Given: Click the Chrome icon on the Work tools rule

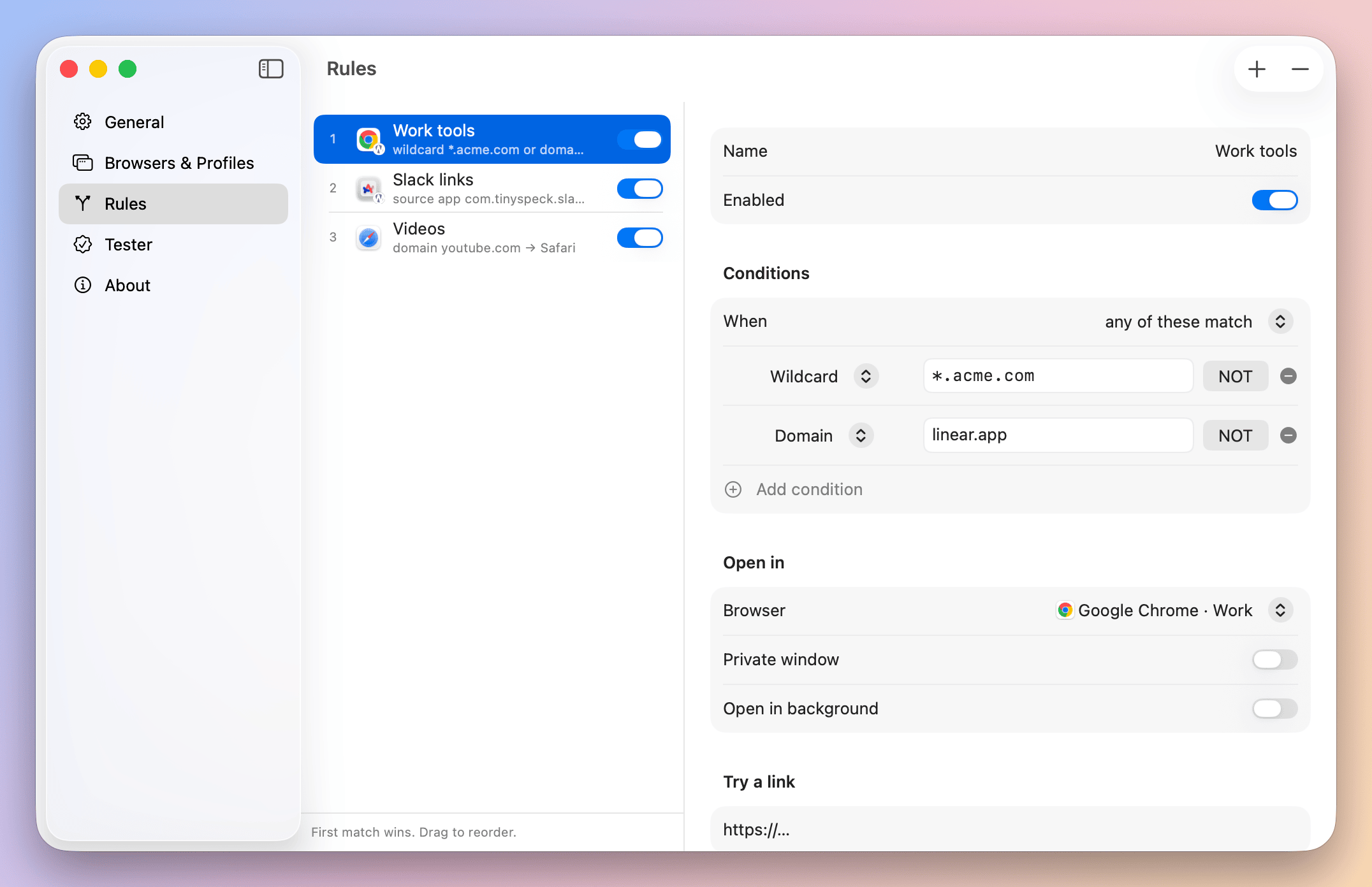Looking at the screenshot, I should (x=369, y=140).
